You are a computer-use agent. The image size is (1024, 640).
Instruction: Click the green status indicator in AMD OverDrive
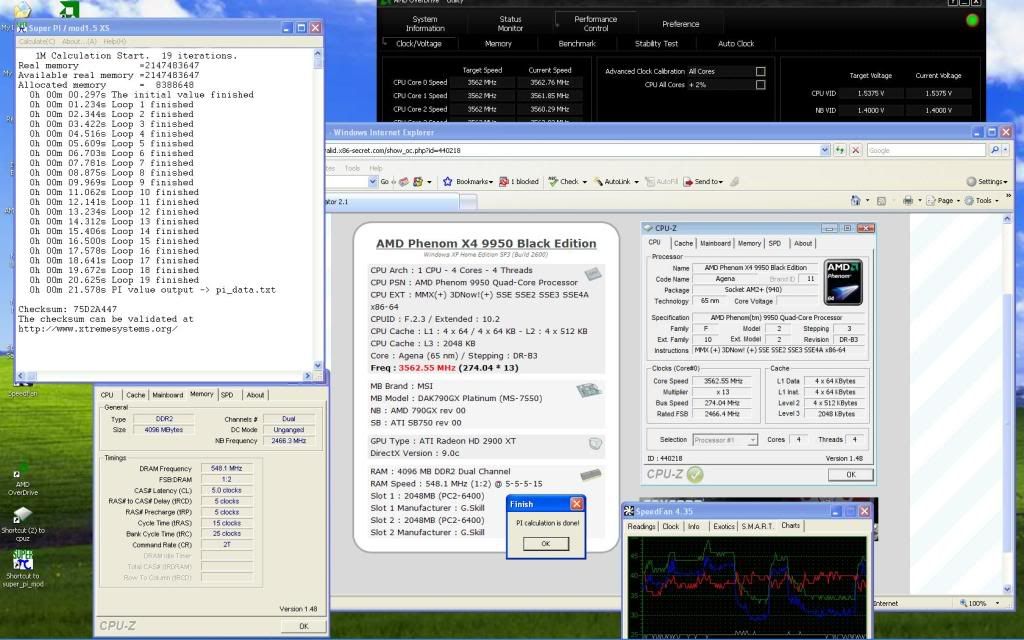click(x=972, y=20)
